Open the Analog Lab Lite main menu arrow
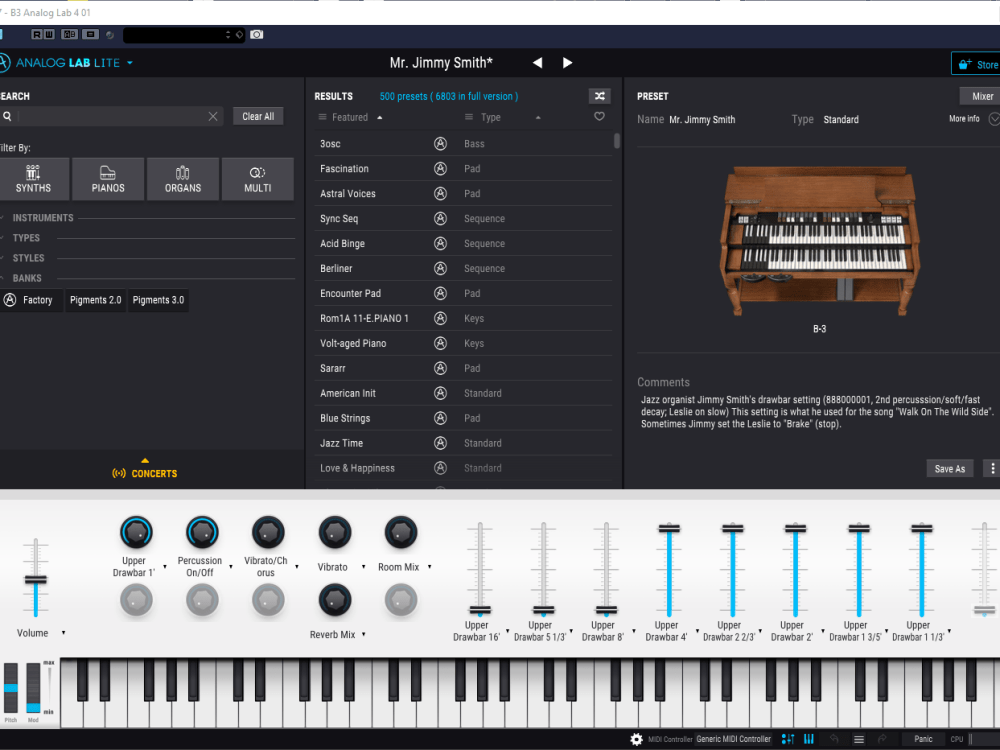This screenshot has width=1000, height=750. [130, 63]
